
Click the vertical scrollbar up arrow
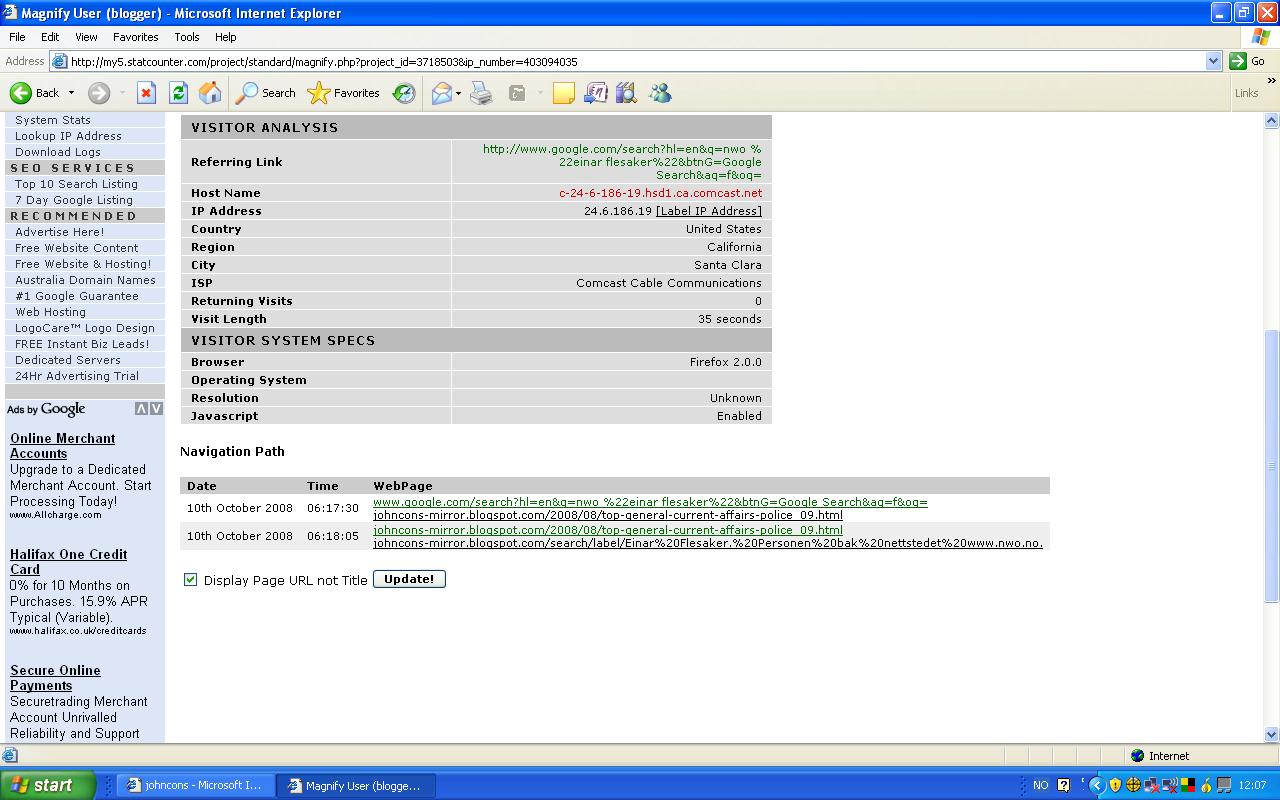pyautogui.click(x=1272, y=121)
